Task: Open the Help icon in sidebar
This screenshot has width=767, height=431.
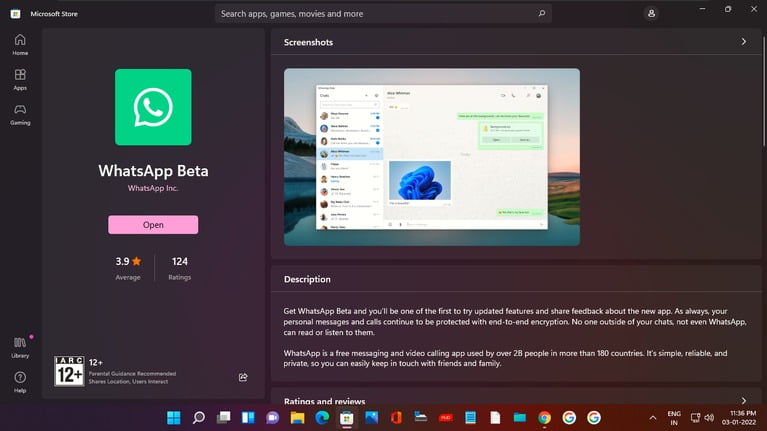Action: pyautogui.click(x=20, y=382)
